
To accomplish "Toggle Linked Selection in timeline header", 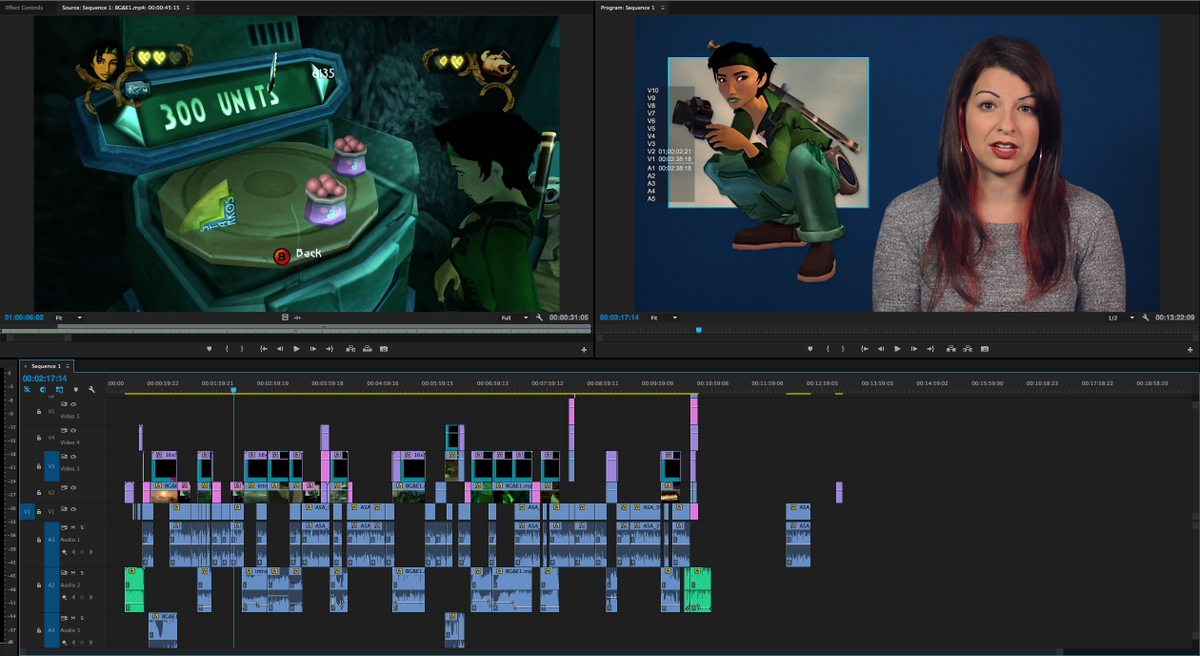I will [58, 389].
